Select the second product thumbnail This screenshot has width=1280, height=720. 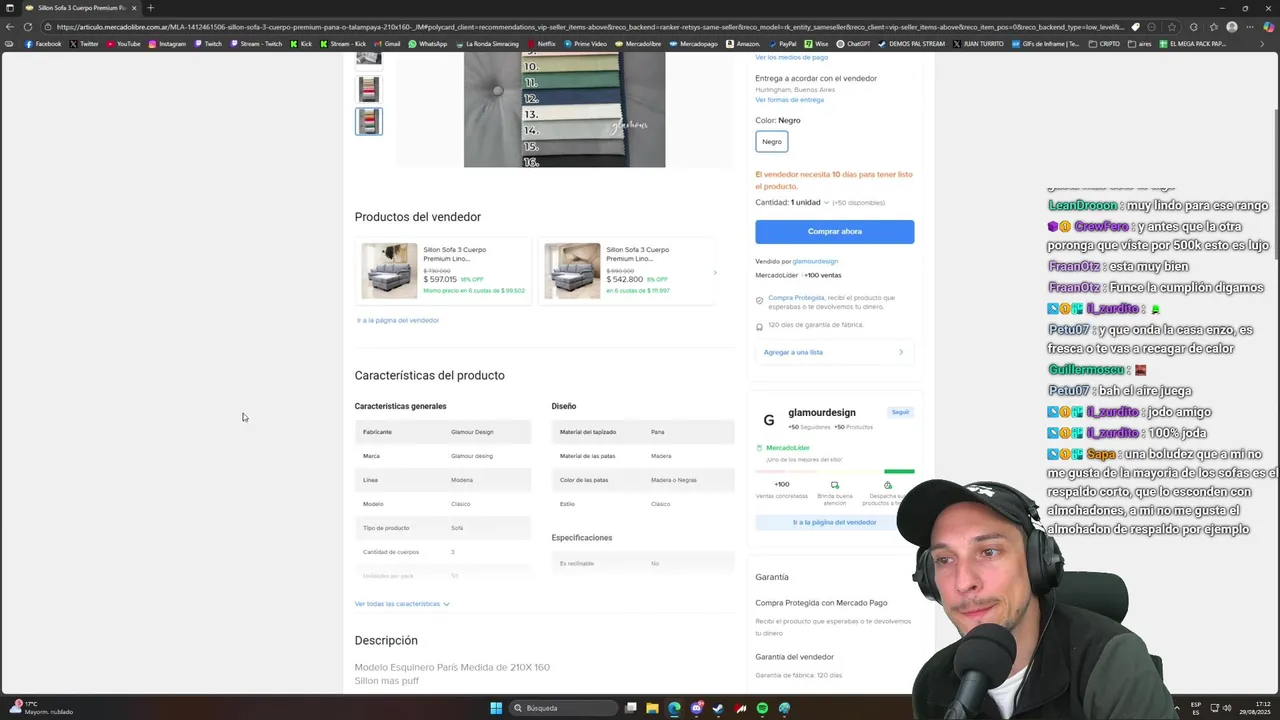[x=369, y=88]
